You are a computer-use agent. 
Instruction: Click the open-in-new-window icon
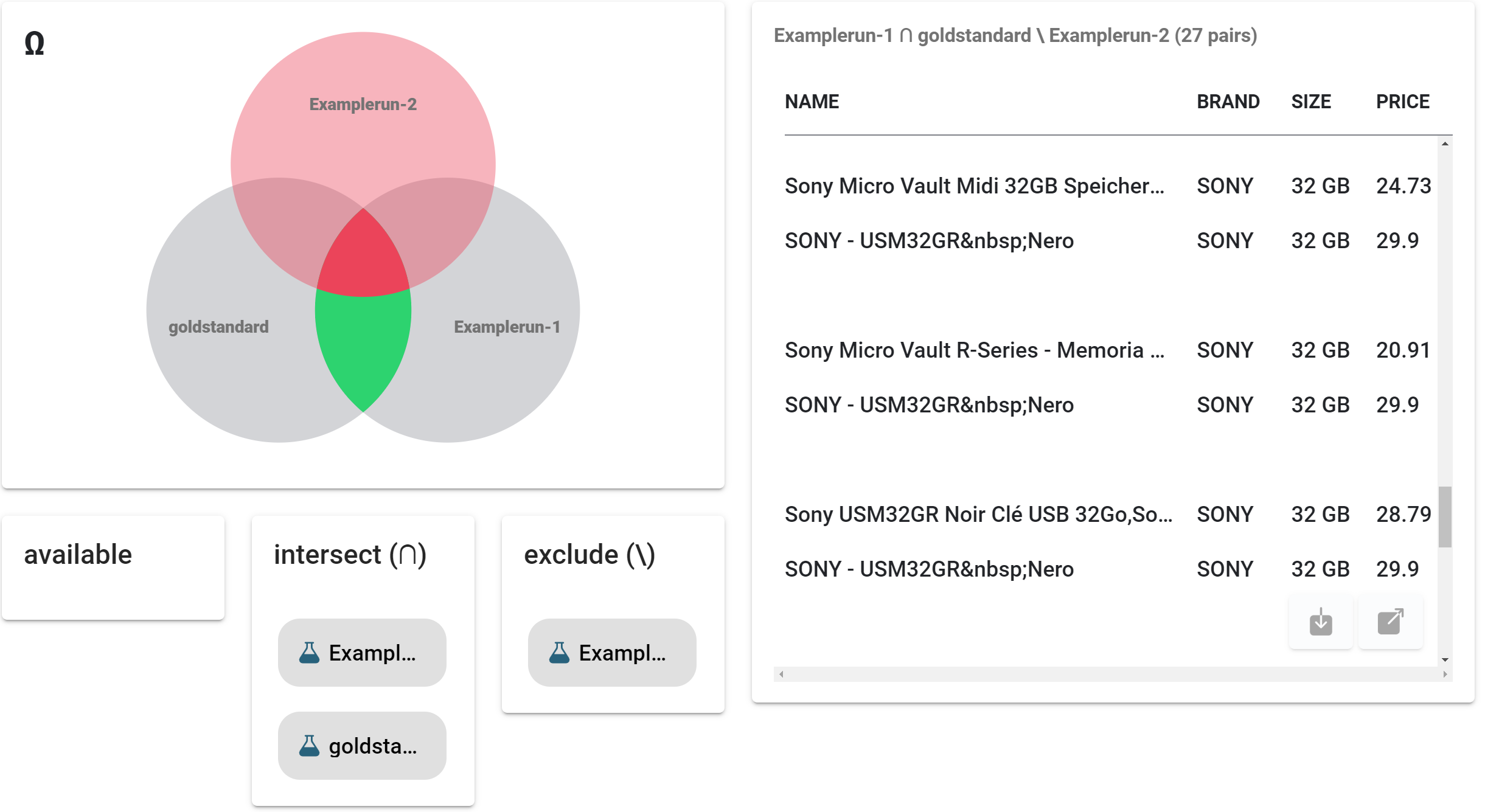1390,622
